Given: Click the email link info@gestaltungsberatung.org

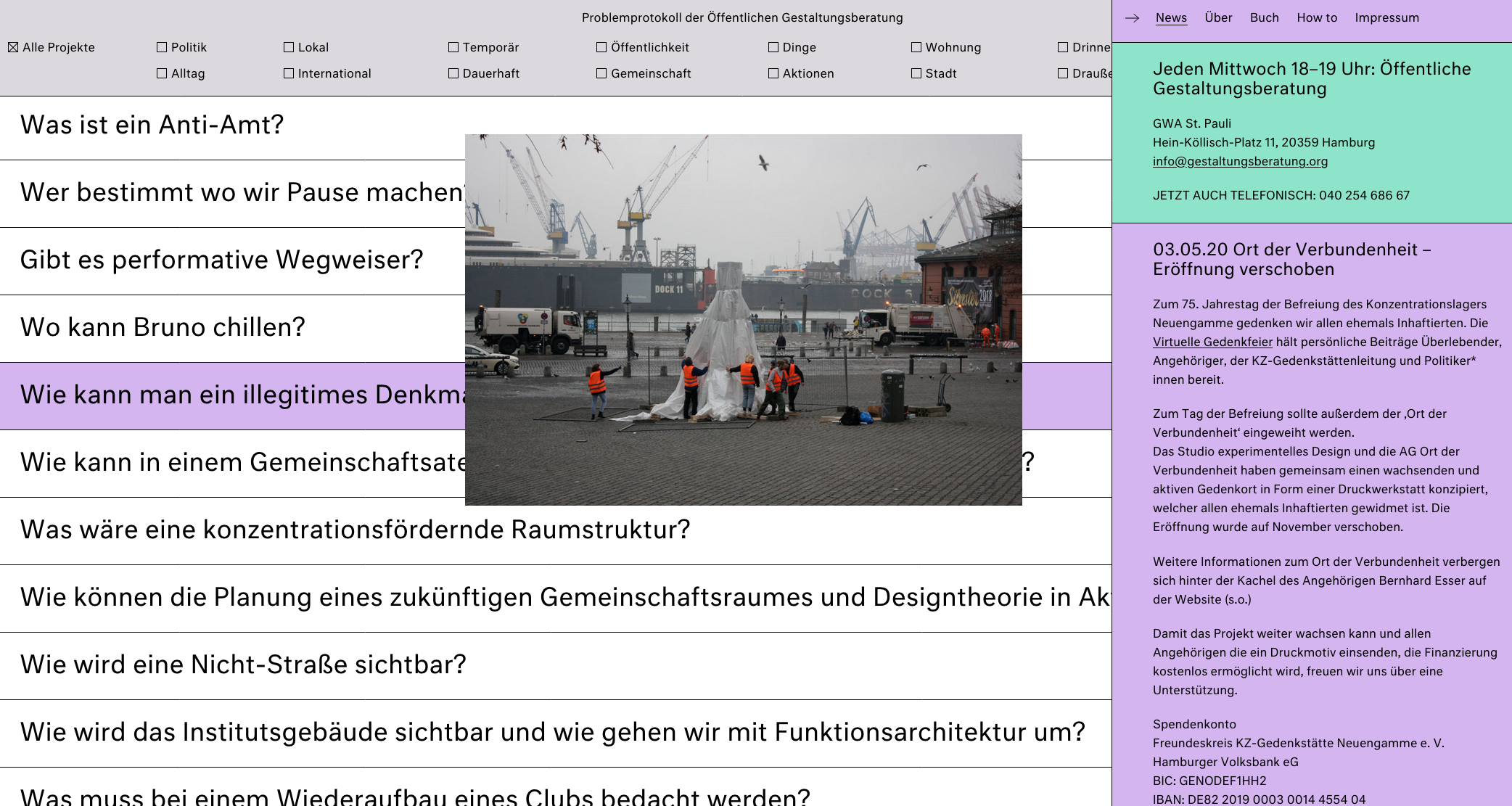Looking at the screenshot, I should pyautogui.click(x=1240, y=161).
